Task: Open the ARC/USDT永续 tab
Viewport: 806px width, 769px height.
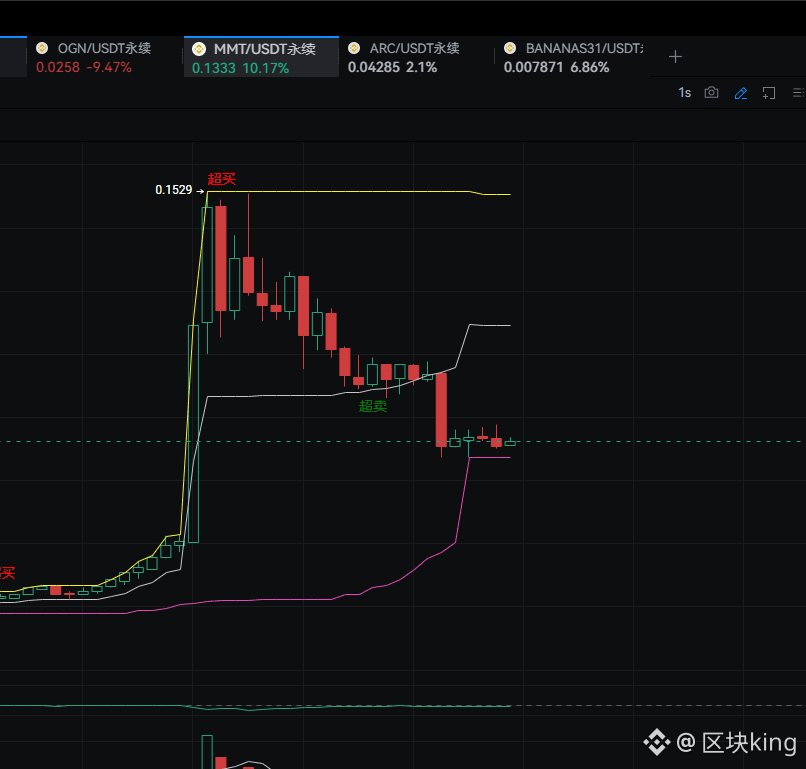Action: pos(416,57)
